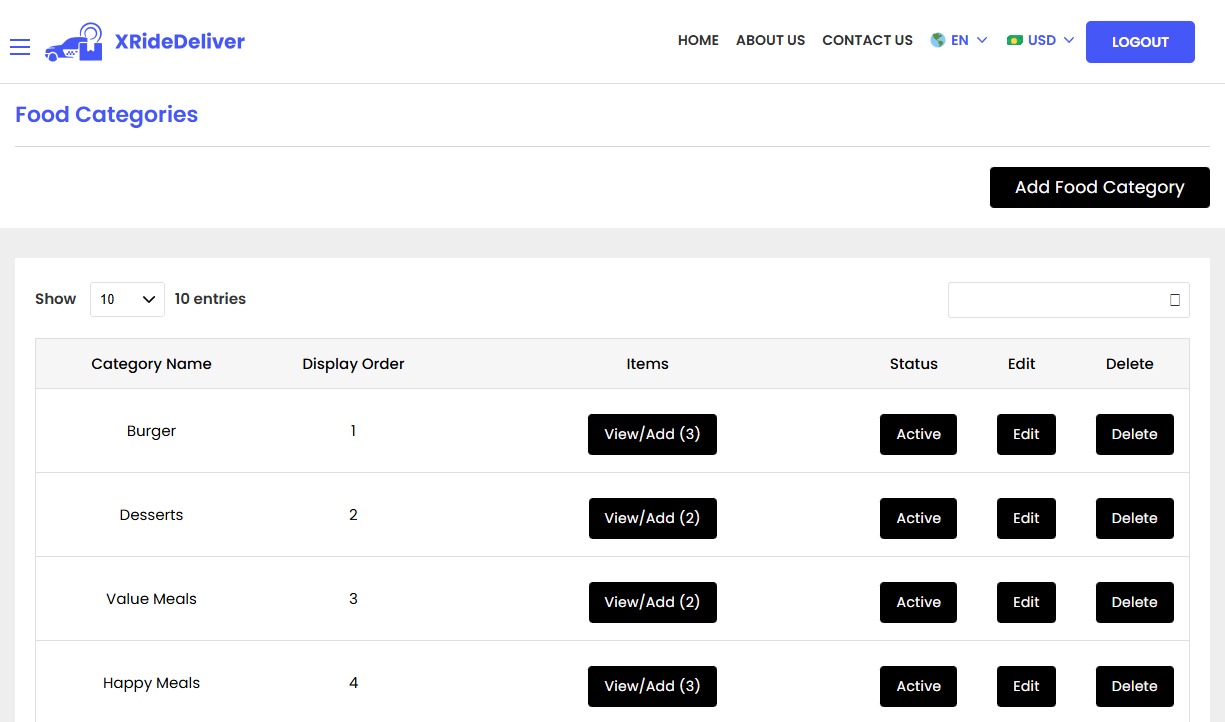Viewport: 1225px width, 722px height.
Task: Click the XRideDeliver delivery truck logo
Action: pos(73,41)
